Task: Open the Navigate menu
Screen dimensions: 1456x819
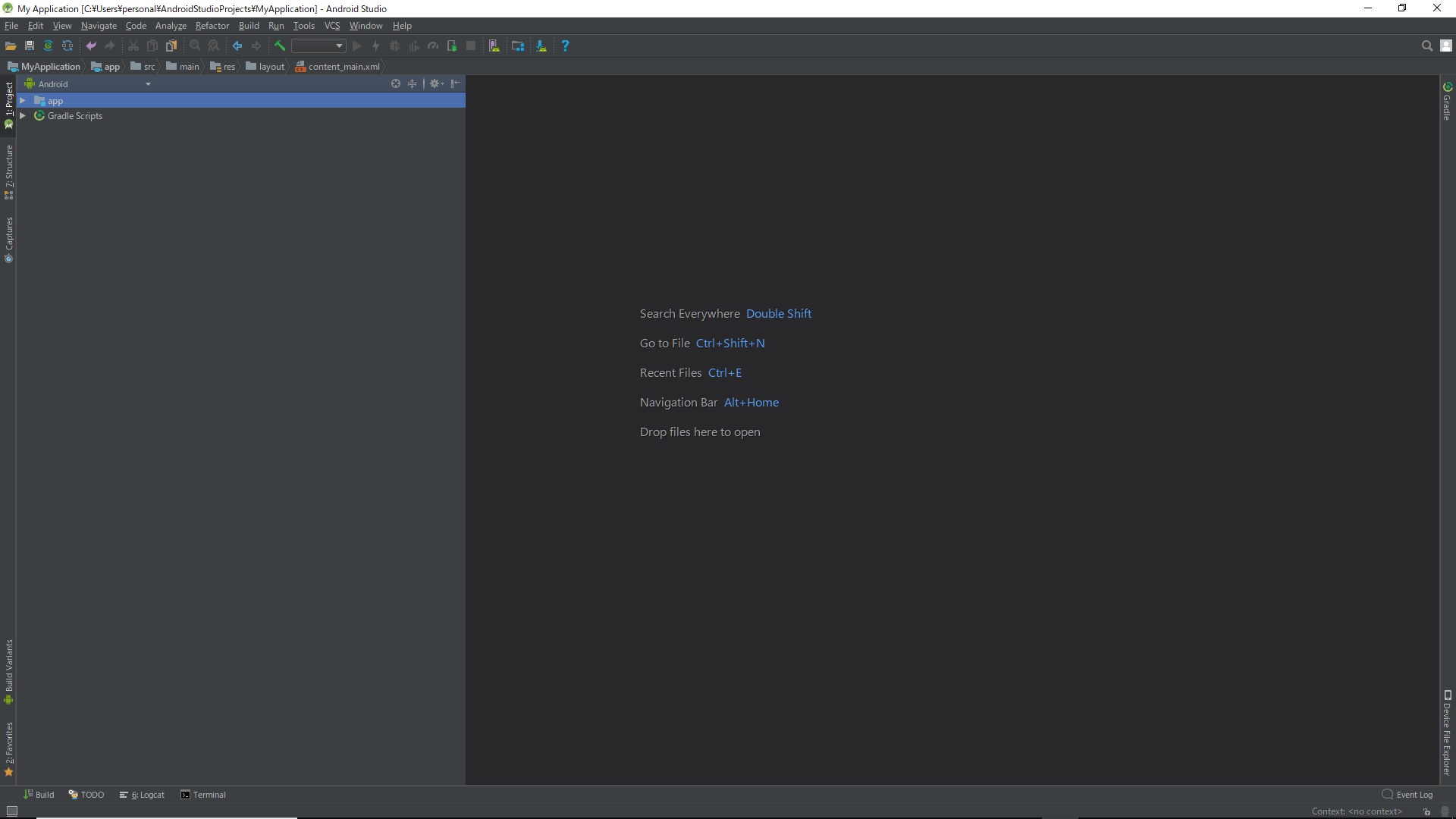Action: [99, 26]
